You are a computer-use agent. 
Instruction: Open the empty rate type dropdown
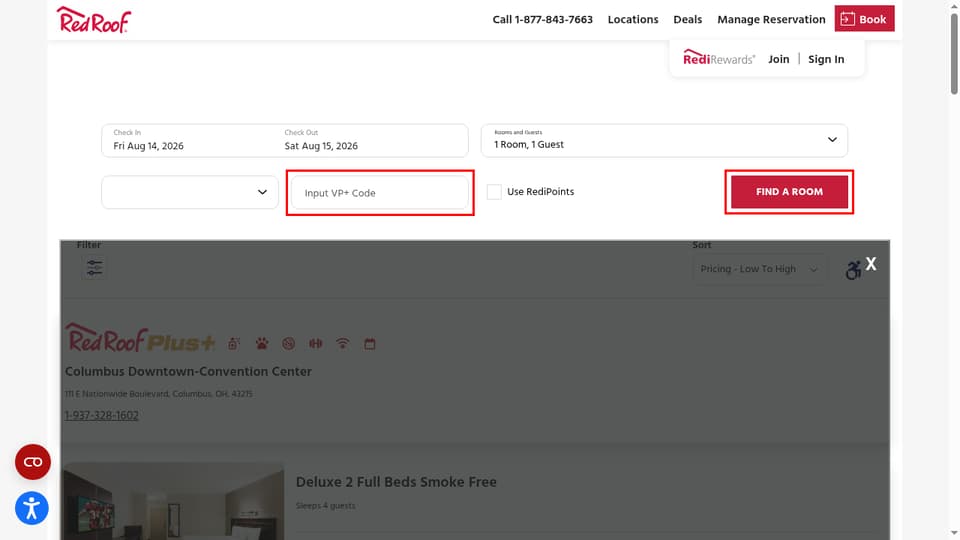click(x=190, y=192)
